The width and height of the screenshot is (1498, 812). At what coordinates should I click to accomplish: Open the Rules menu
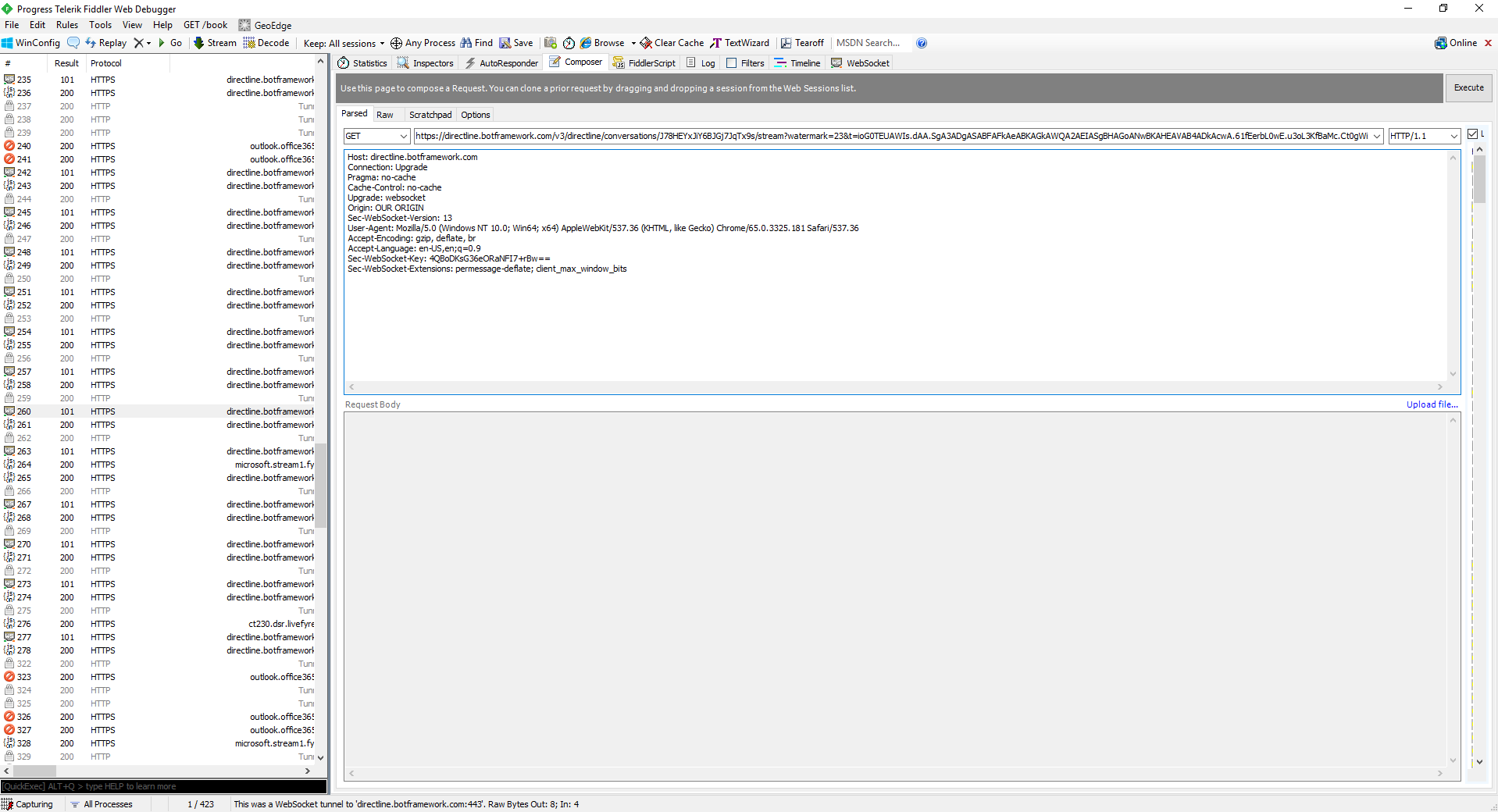point(67,24)
